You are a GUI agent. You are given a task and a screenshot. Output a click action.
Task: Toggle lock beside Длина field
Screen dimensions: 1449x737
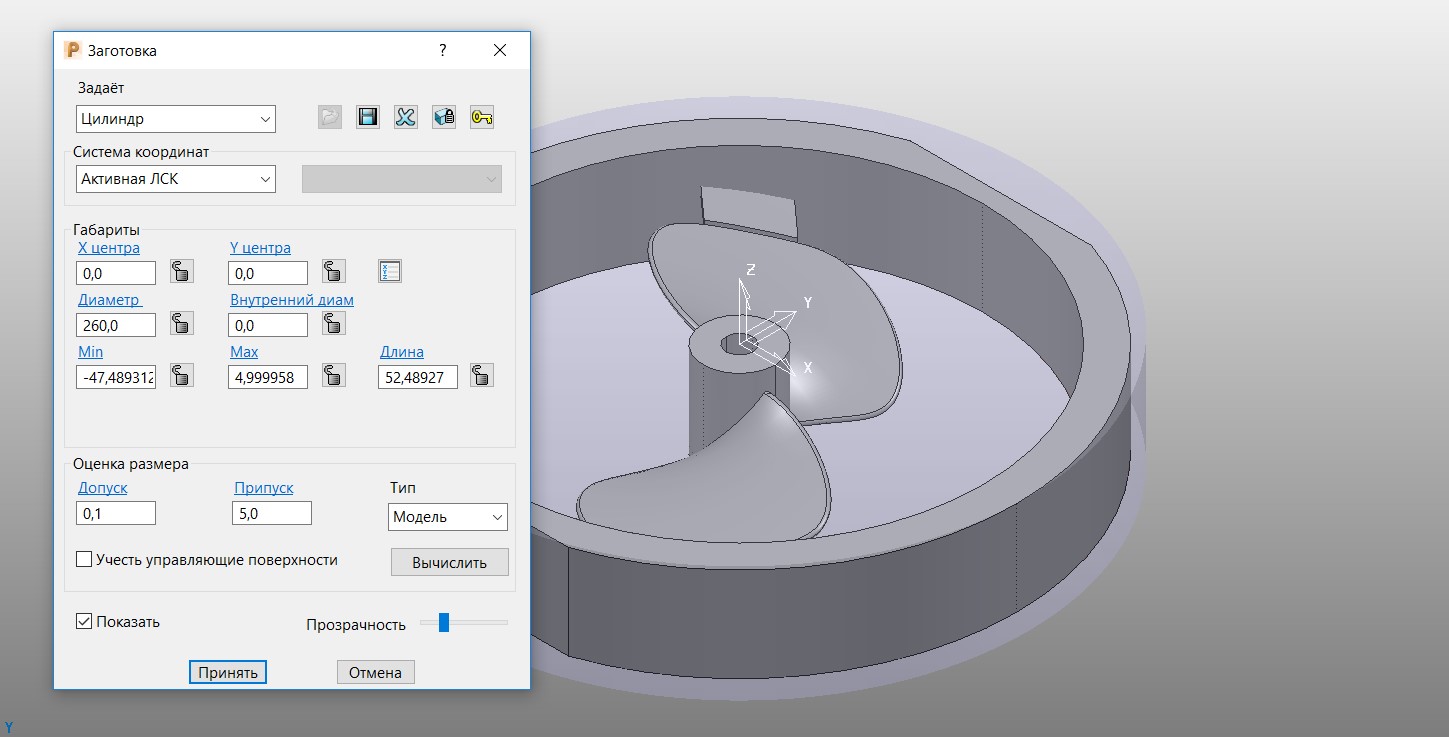[x=481, y=376]
